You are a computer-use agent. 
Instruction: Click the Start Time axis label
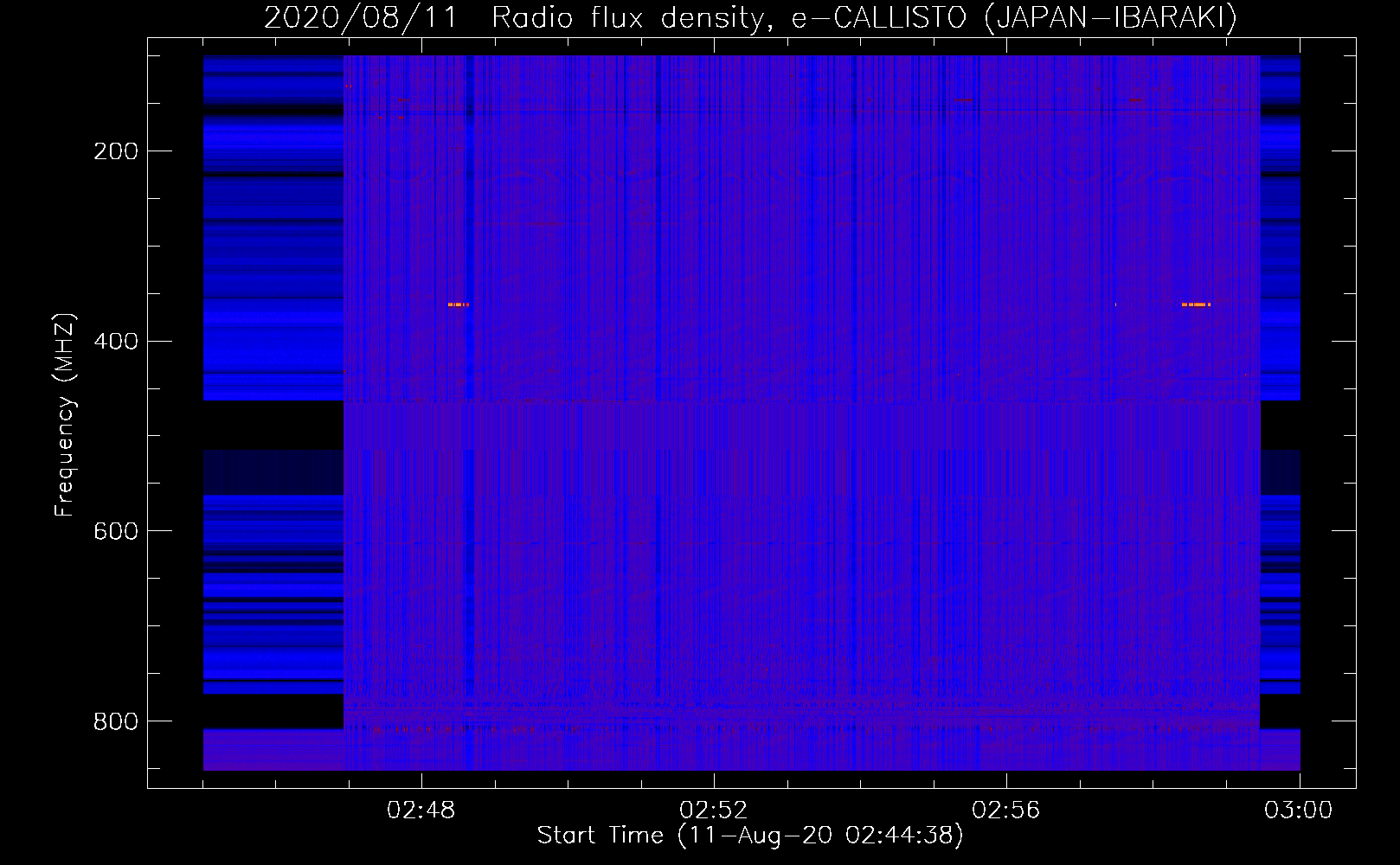(x=750, y=836)
